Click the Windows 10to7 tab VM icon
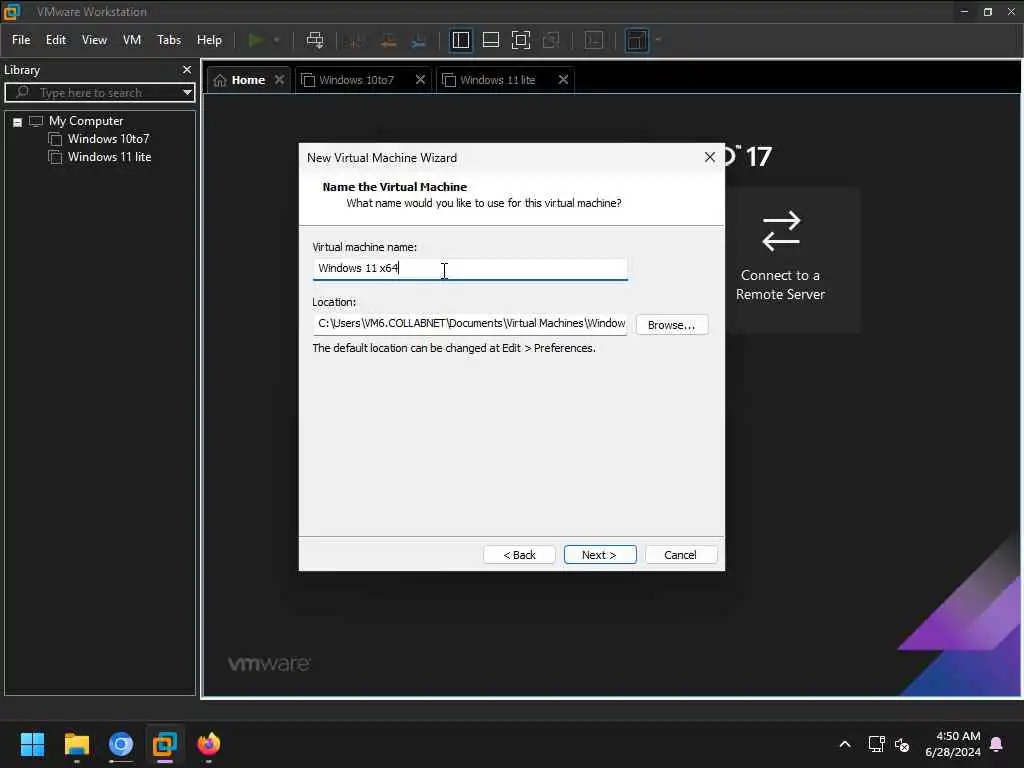The width and height of the screenshot is (1024, 768). point(308,80)
